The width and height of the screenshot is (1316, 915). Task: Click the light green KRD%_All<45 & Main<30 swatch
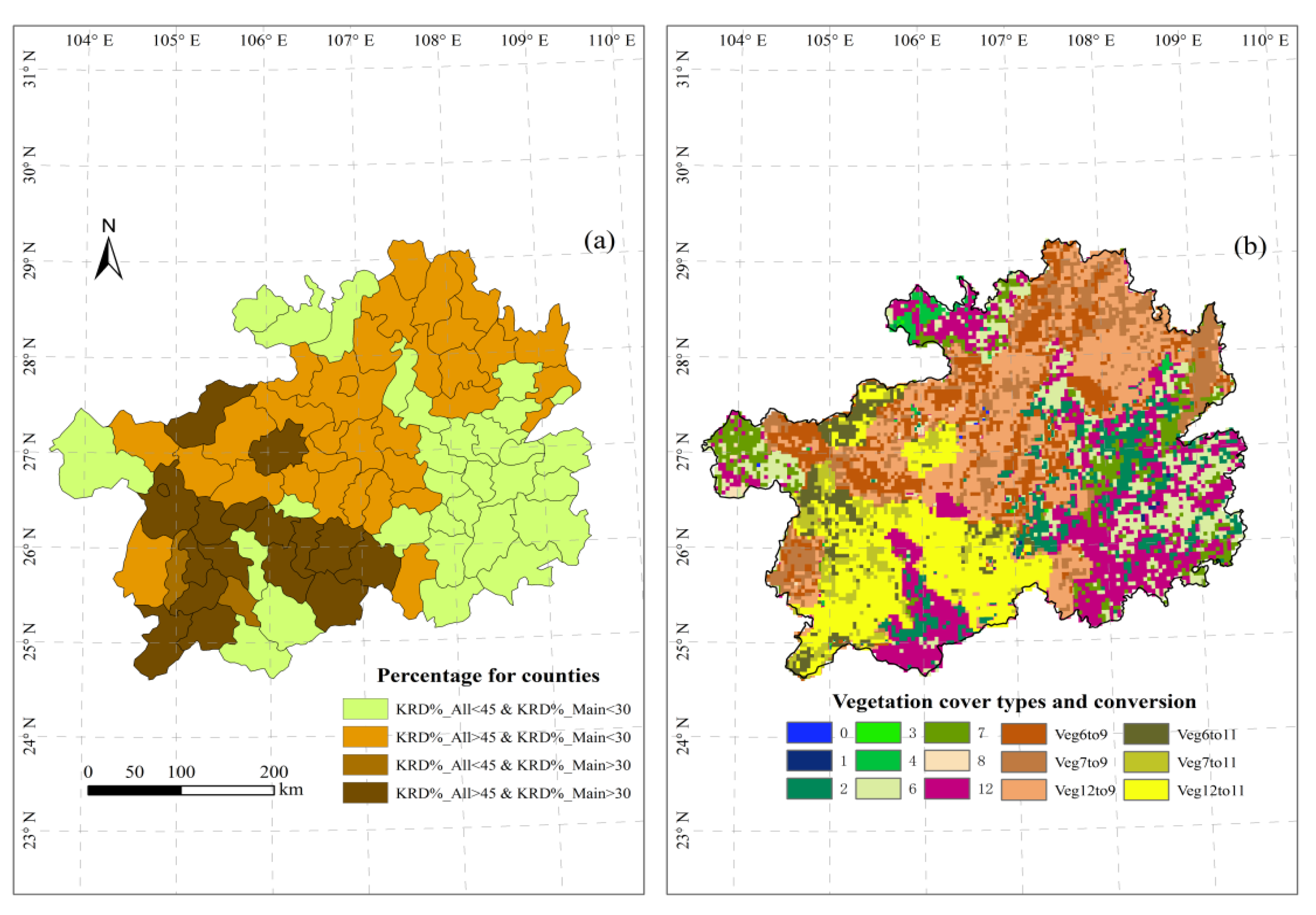point(365,709)
